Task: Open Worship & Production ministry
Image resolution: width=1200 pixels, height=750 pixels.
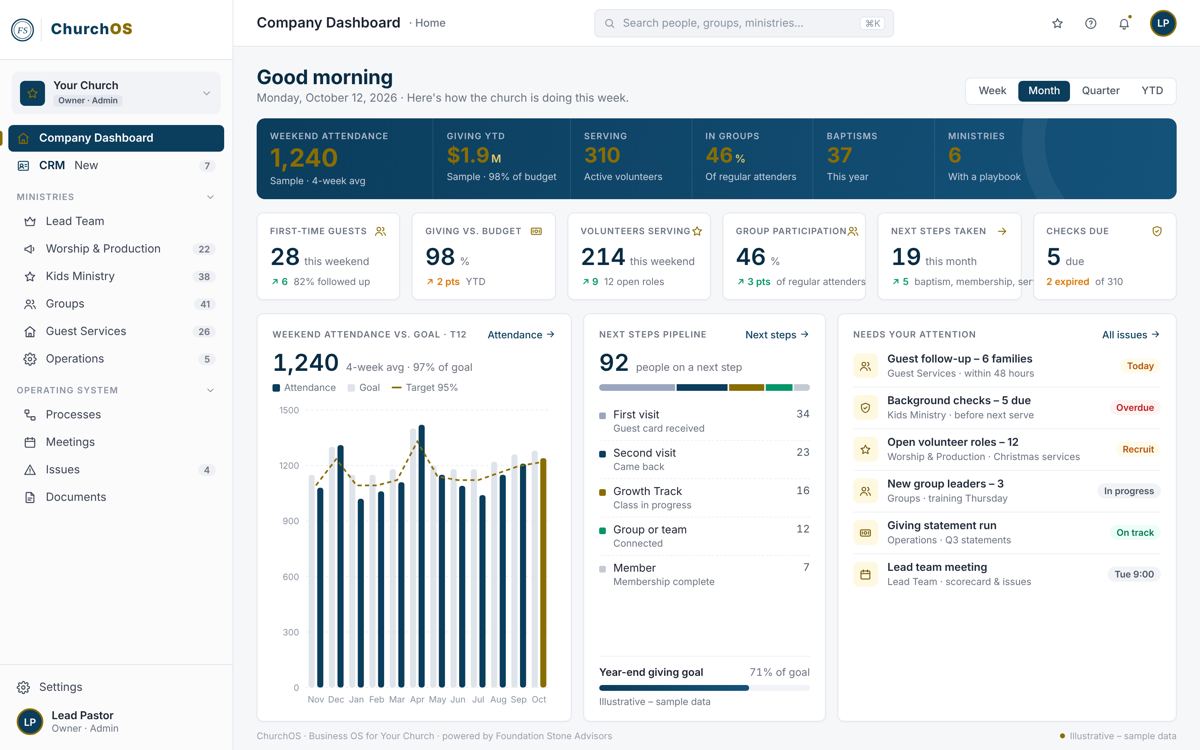Action: coord(116,249)
